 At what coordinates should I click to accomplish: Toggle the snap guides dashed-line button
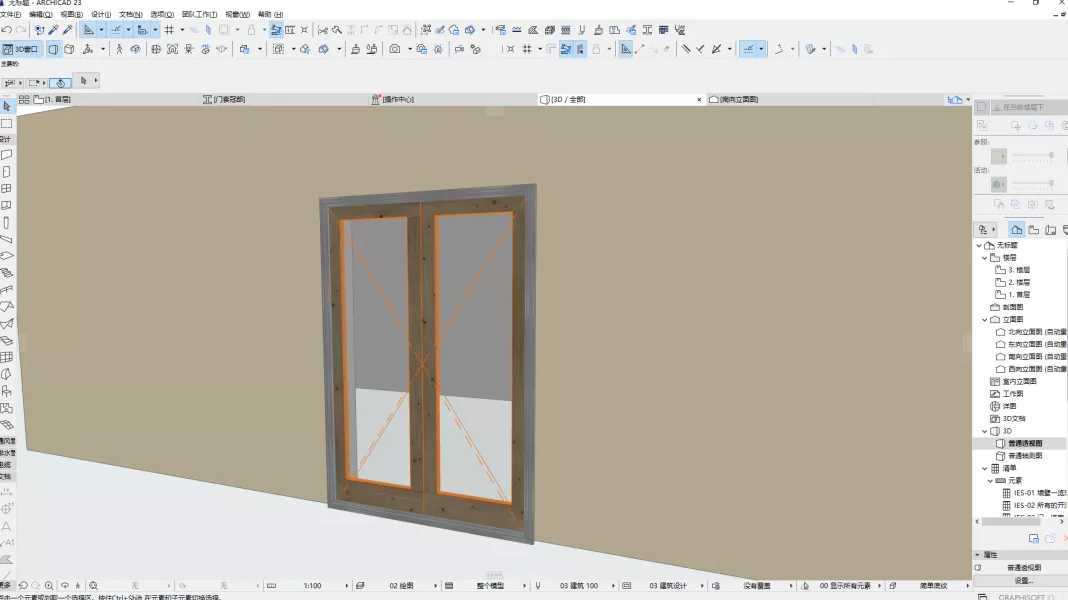click(x=116, y=30)
